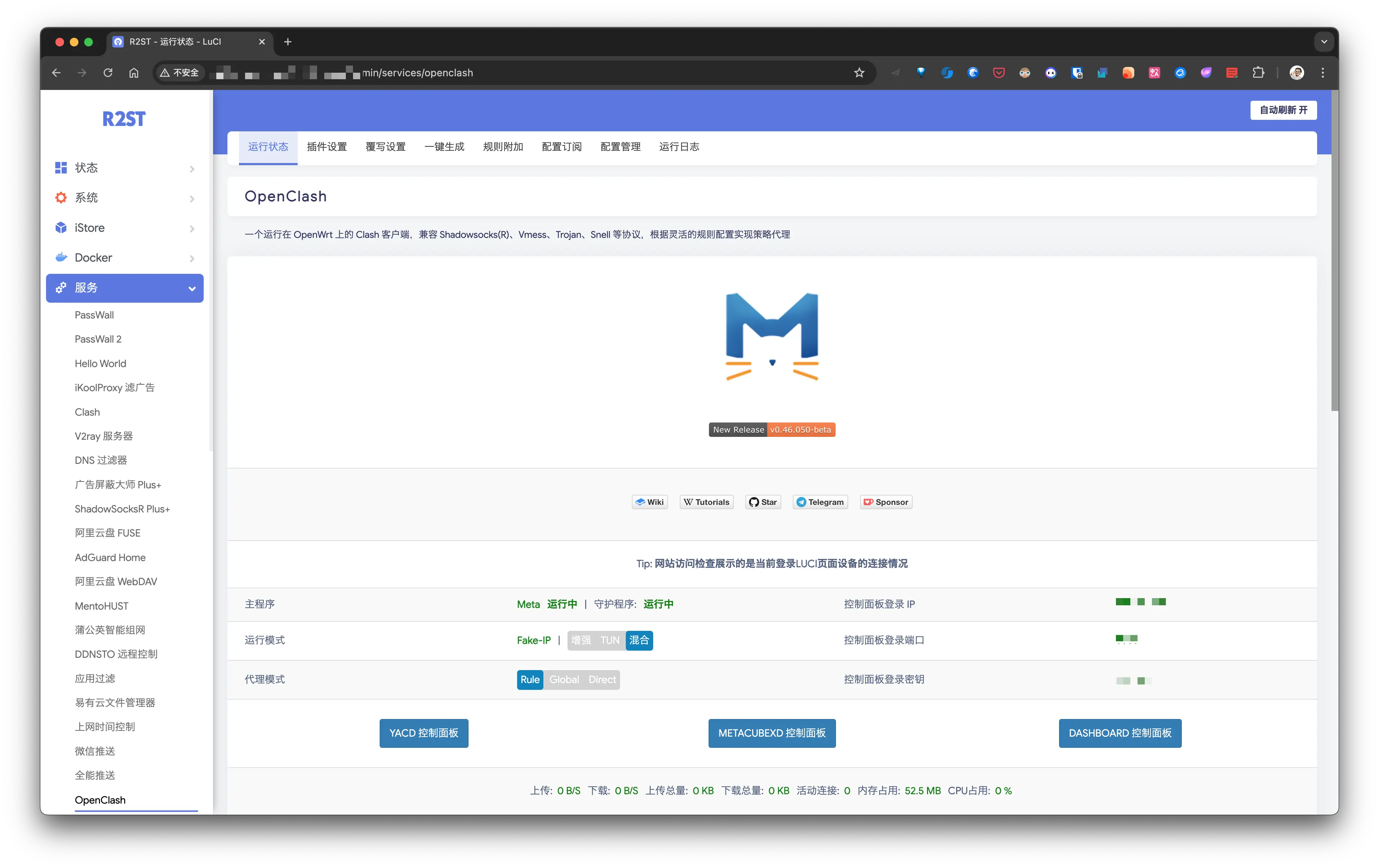This screenshot has width=1379, height=868.
Task: Click the R2ST logo in sidebar
Action: (x=124, y=118)
